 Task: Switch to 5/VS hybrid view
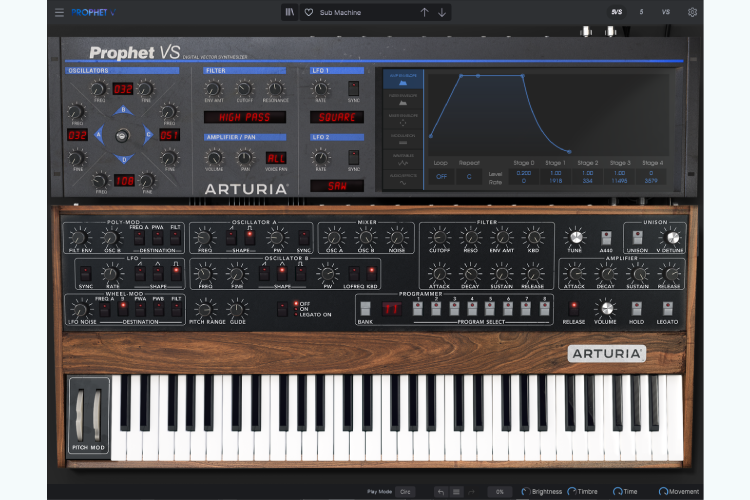[x=617, y=12]
